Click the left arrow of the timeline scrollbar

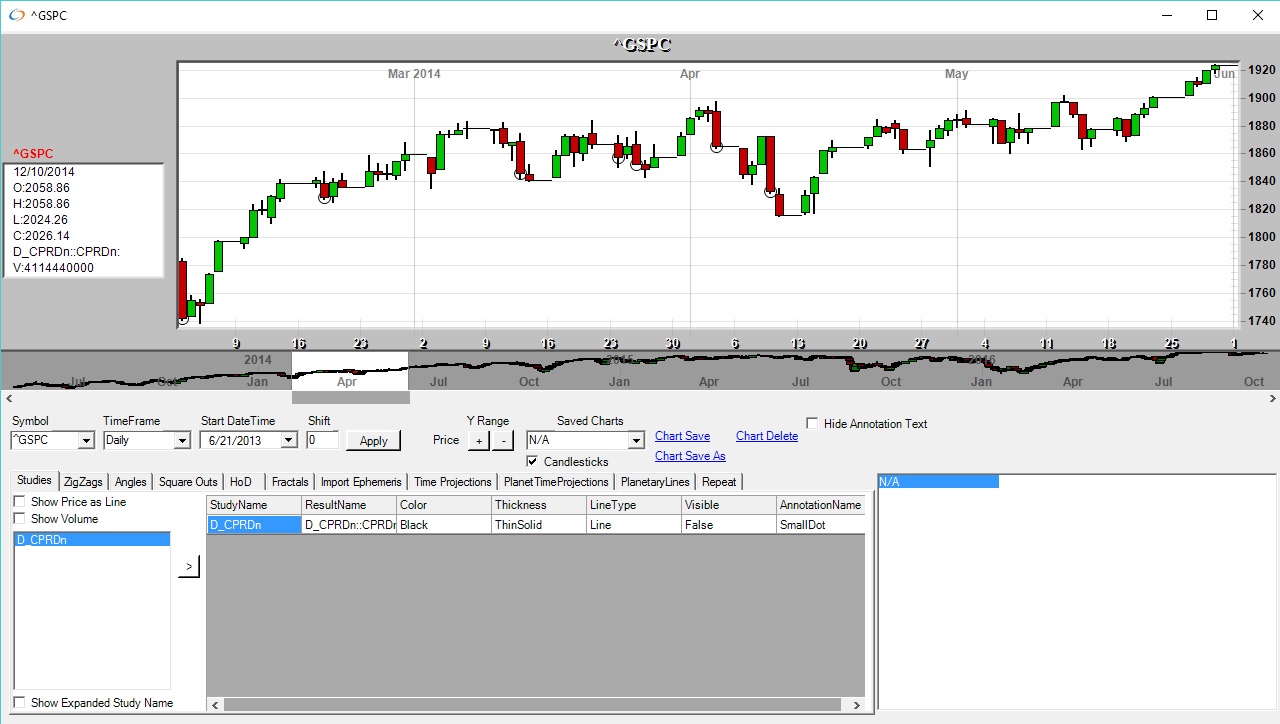point(8,398)
